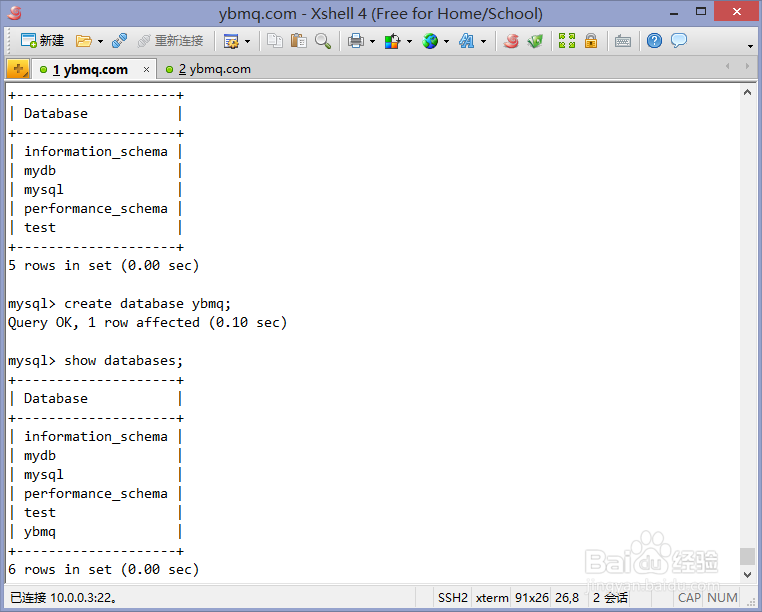Click the keyboard key mapping icon
This screenshot has height=612, width=762.
[623, 41]
